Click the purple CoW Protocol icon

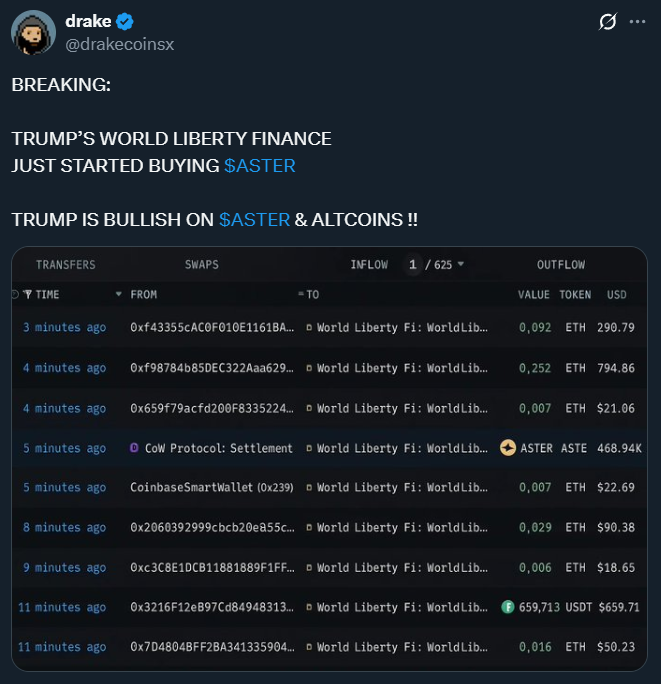click(x=135, y=448)
